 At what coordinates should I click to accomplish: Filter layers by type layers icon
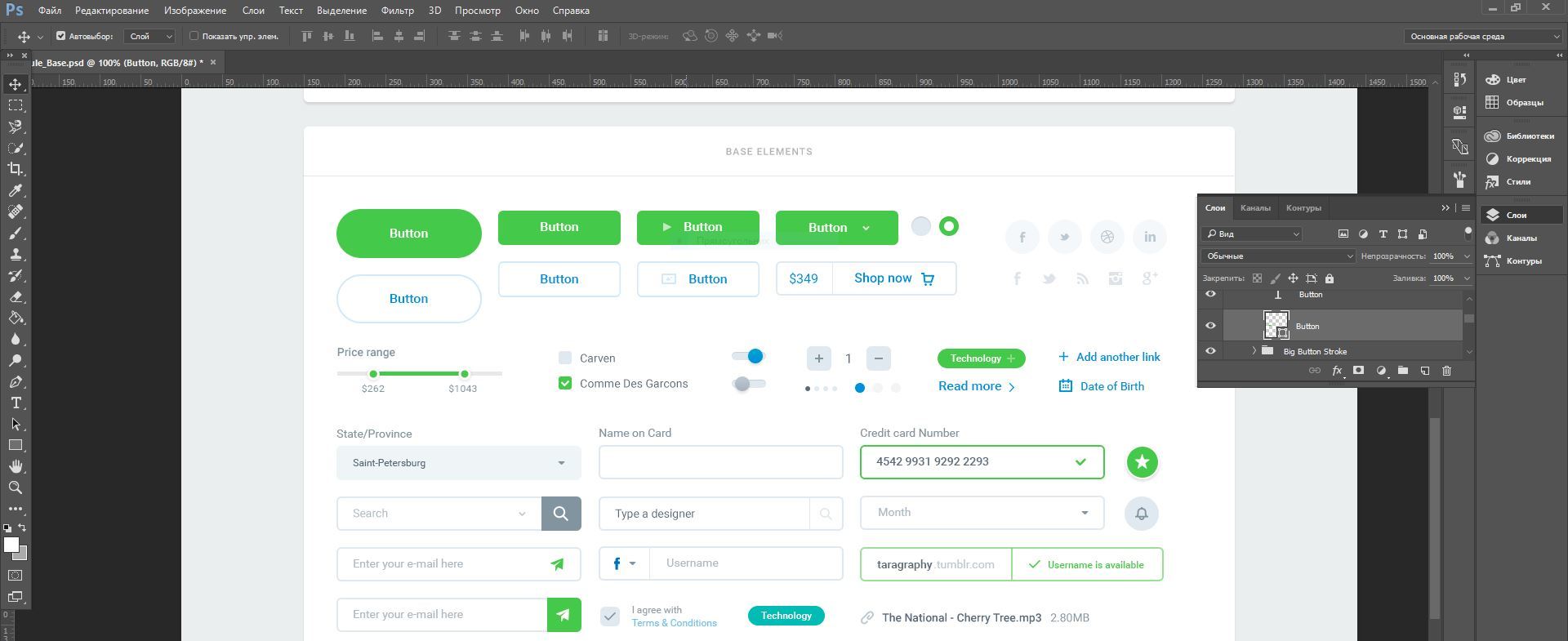pyautogui.click(x=1383, y=234)
